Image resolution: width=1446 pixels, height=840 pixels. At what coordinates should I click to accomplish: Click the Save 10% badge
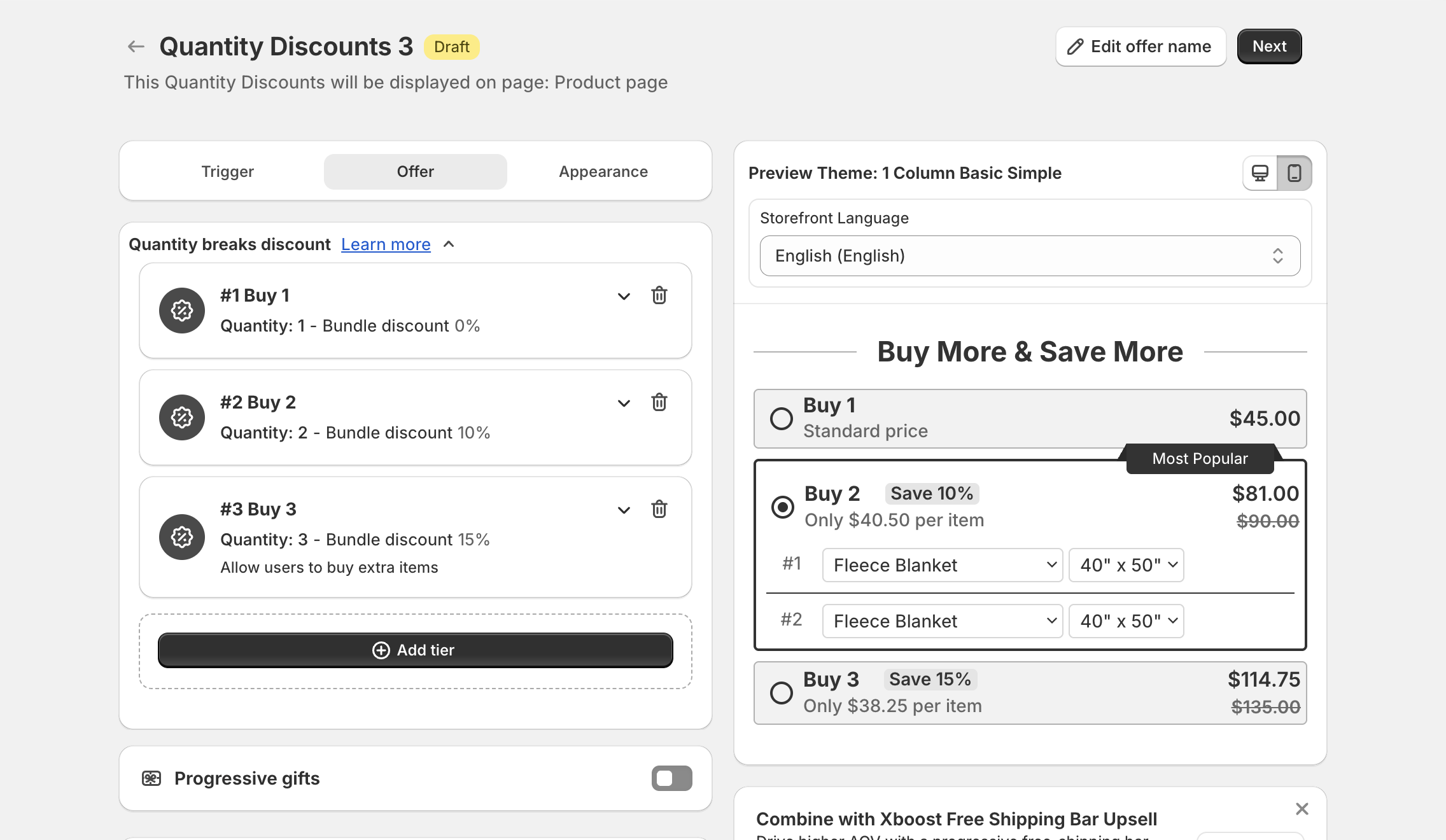[932, 494]
